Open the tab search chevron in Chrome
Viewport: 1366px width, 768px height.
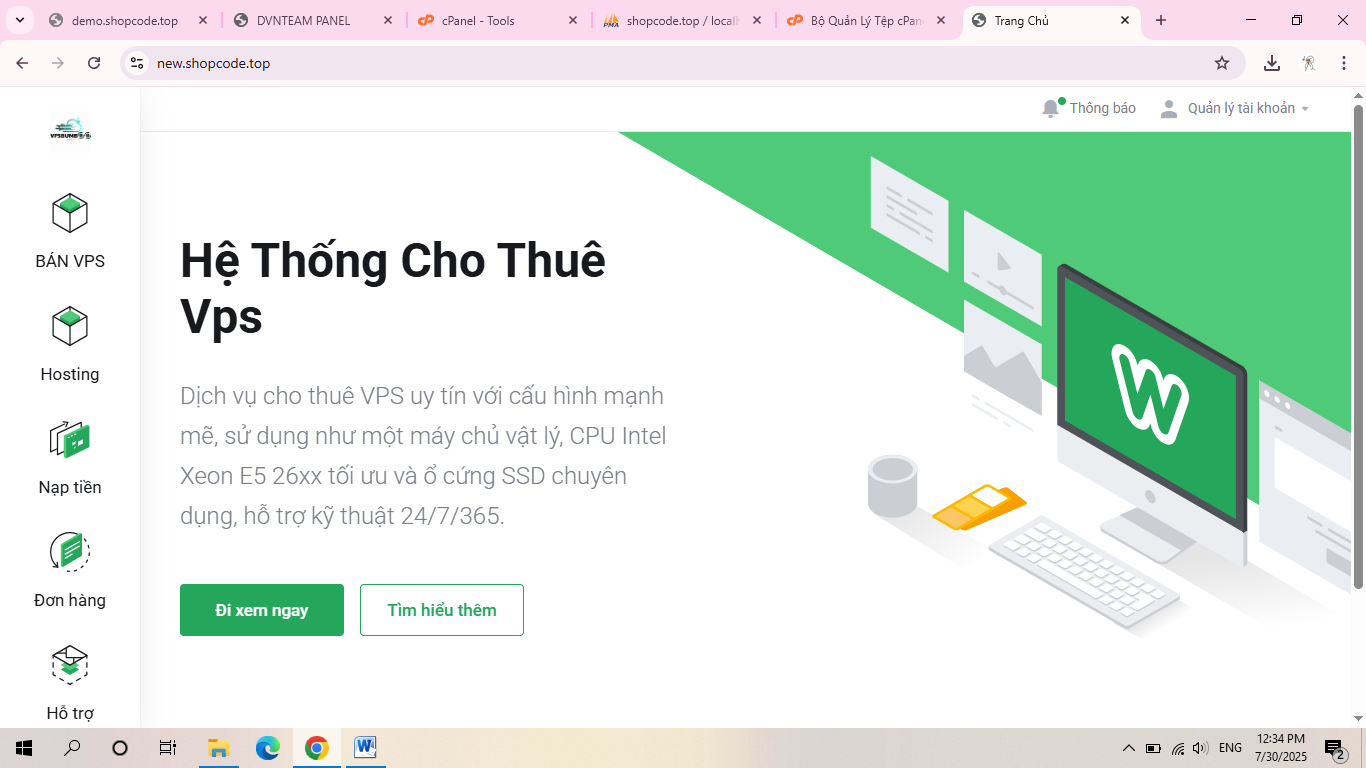click(x=19, y=20)
